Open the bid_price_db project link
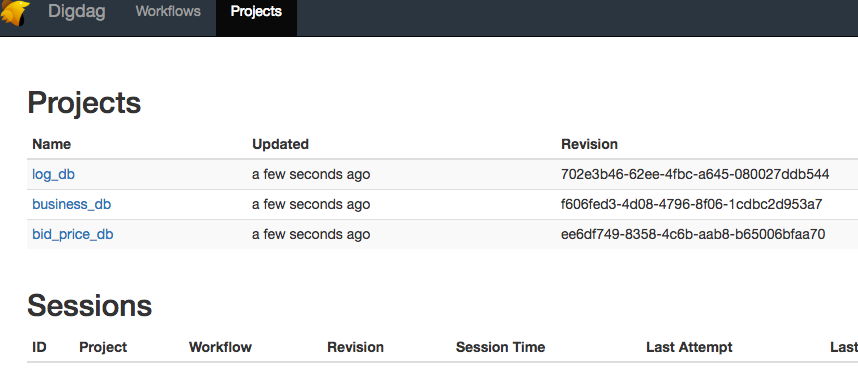The width and height of the screenshot is (858, 374). (x=73, y=235)
